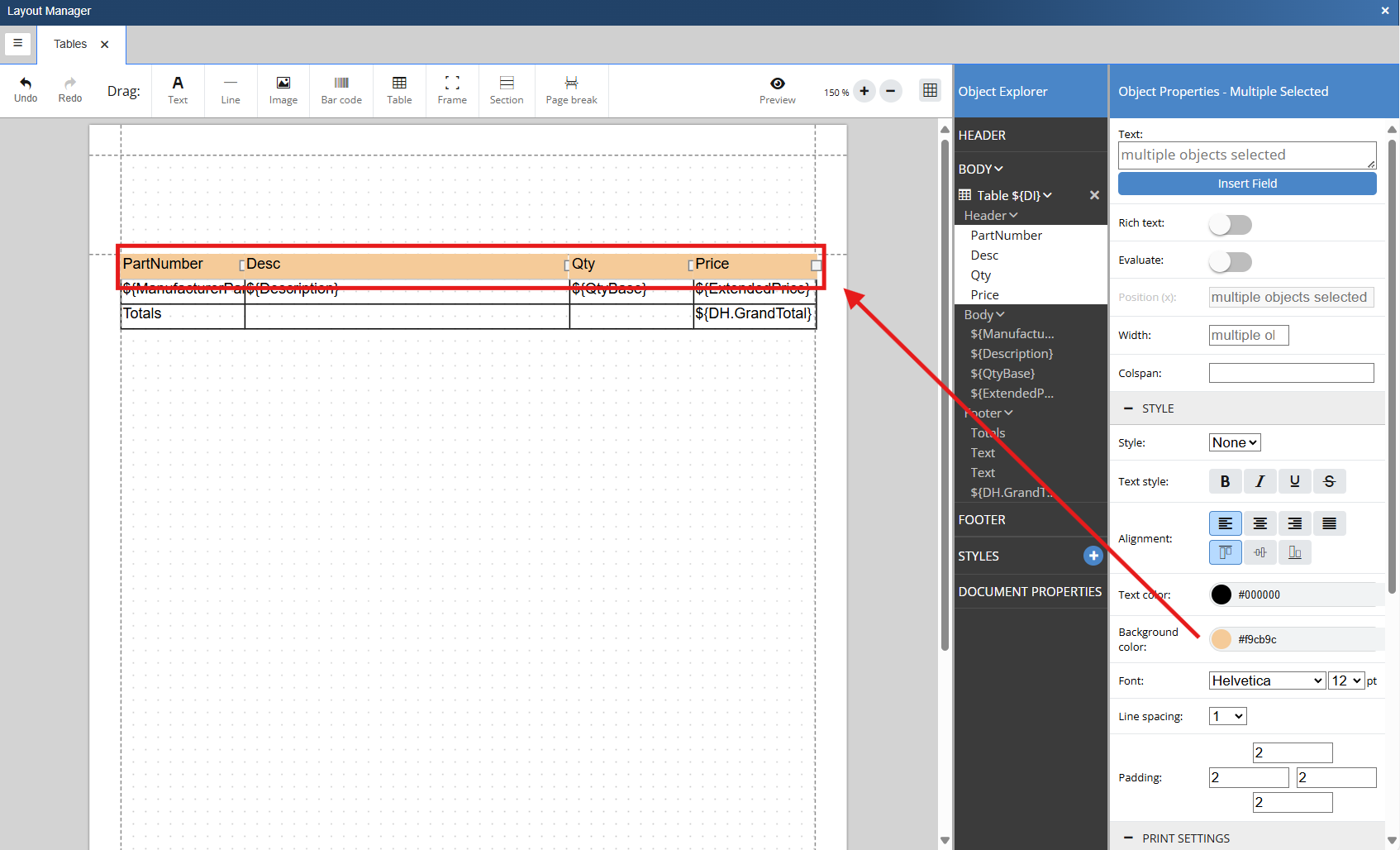Switch to the Tables tab
The width and height of the screenshot is (1400, 850).
pyautogui.click(x=70, y=45)
